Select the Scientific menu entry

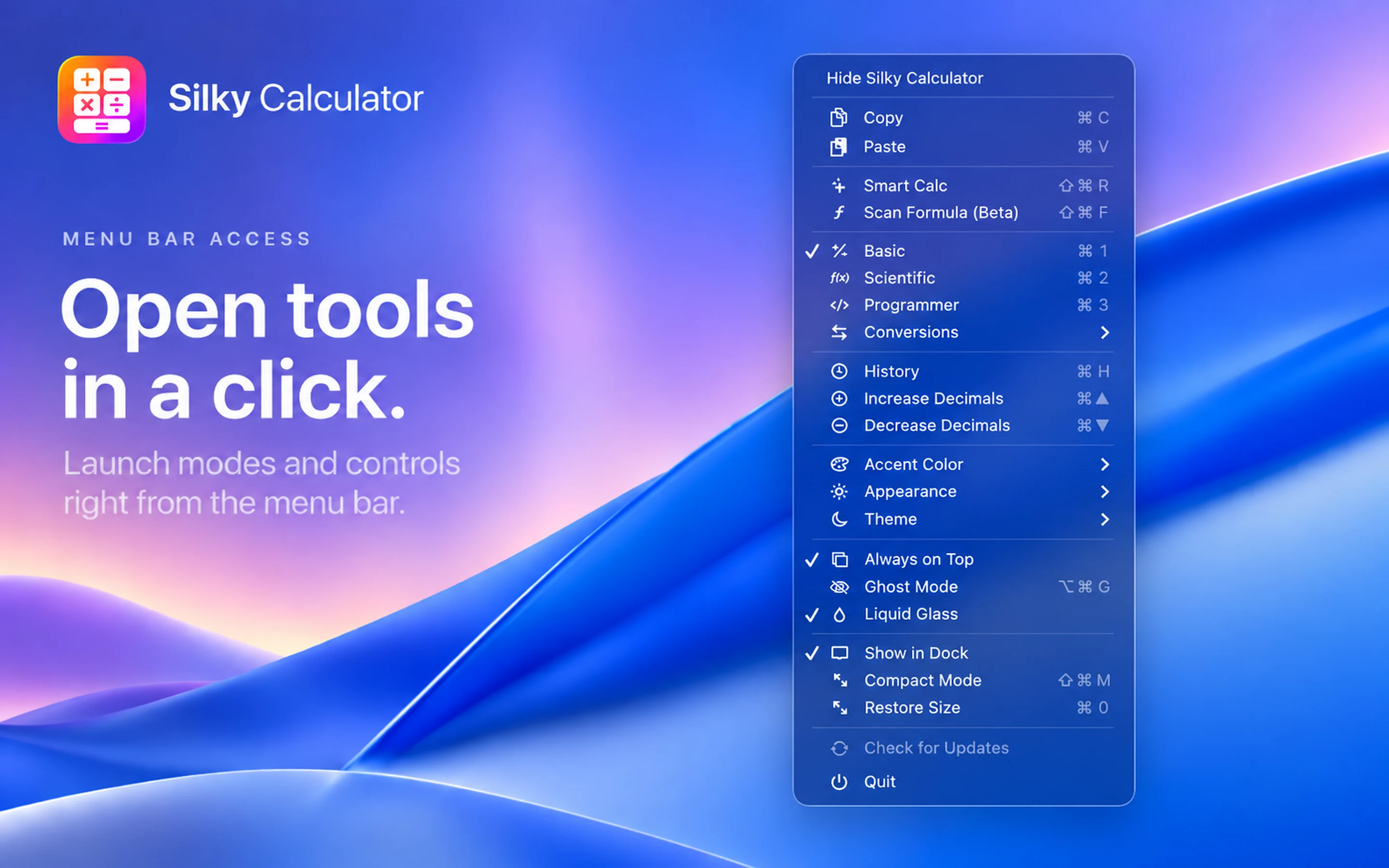click(x=963, y=278)
